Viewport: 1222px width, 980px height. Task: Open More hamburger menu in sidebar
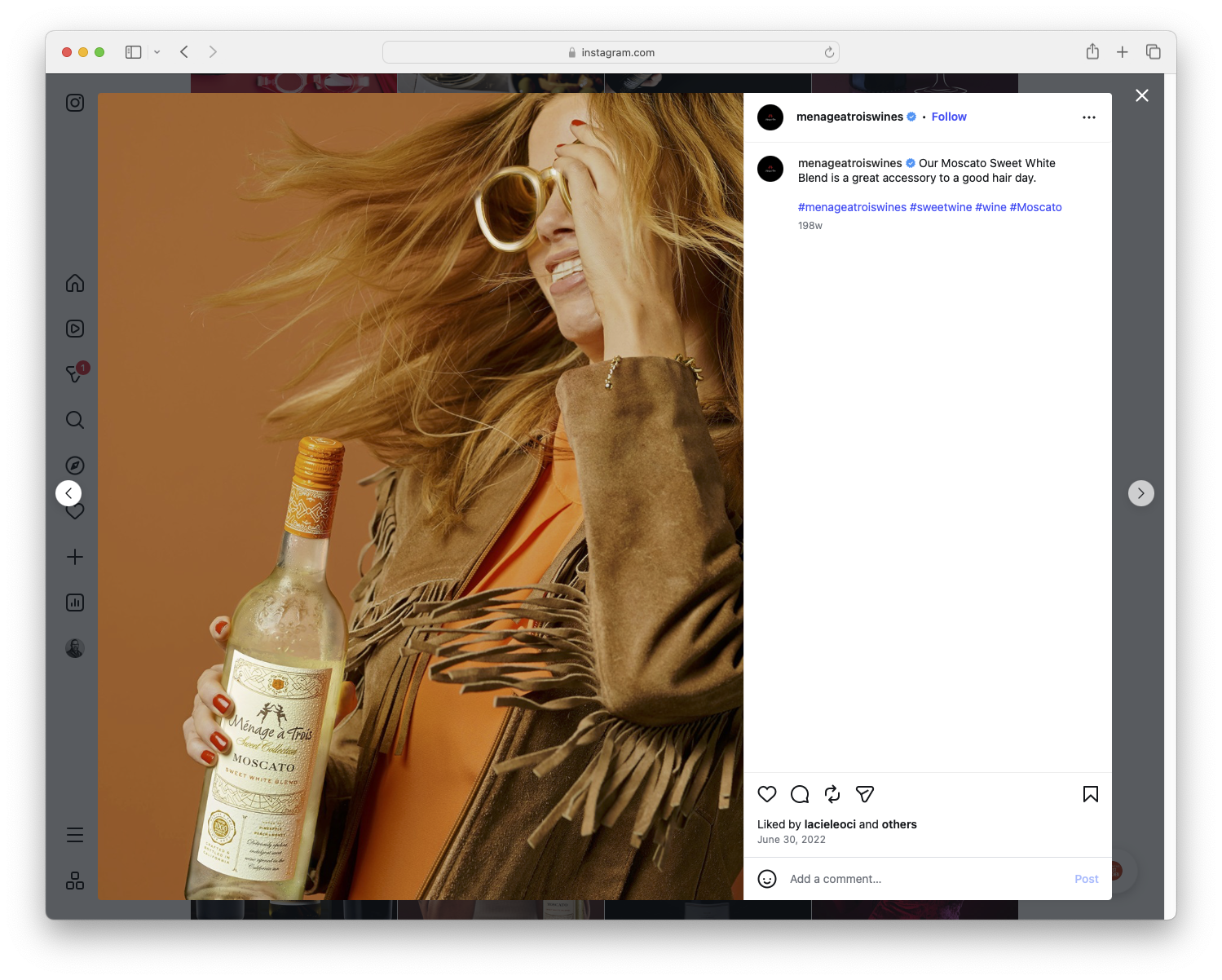click(x=75, y=835)
